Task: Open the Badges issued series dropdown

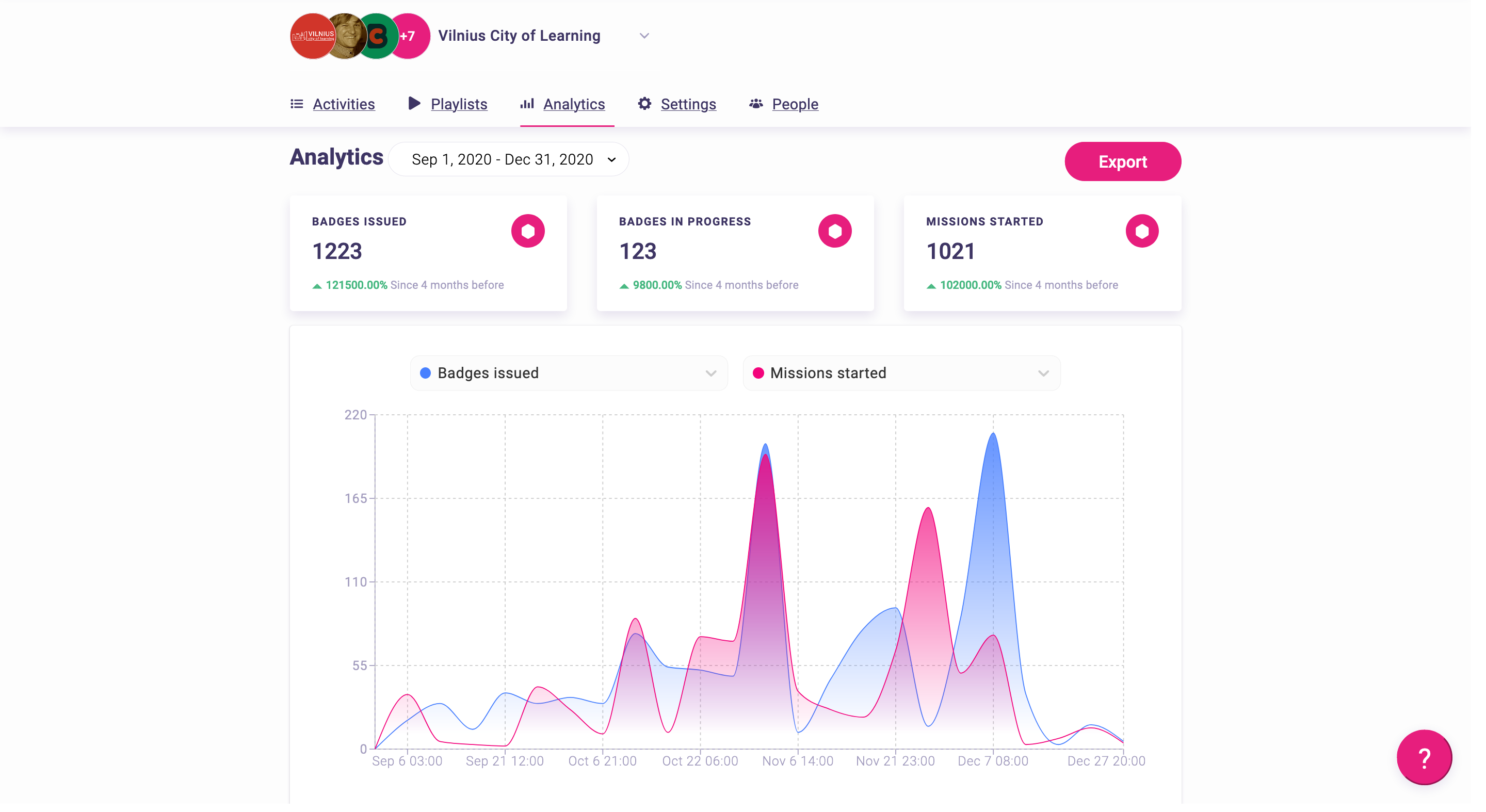Action: coord(568,373)
